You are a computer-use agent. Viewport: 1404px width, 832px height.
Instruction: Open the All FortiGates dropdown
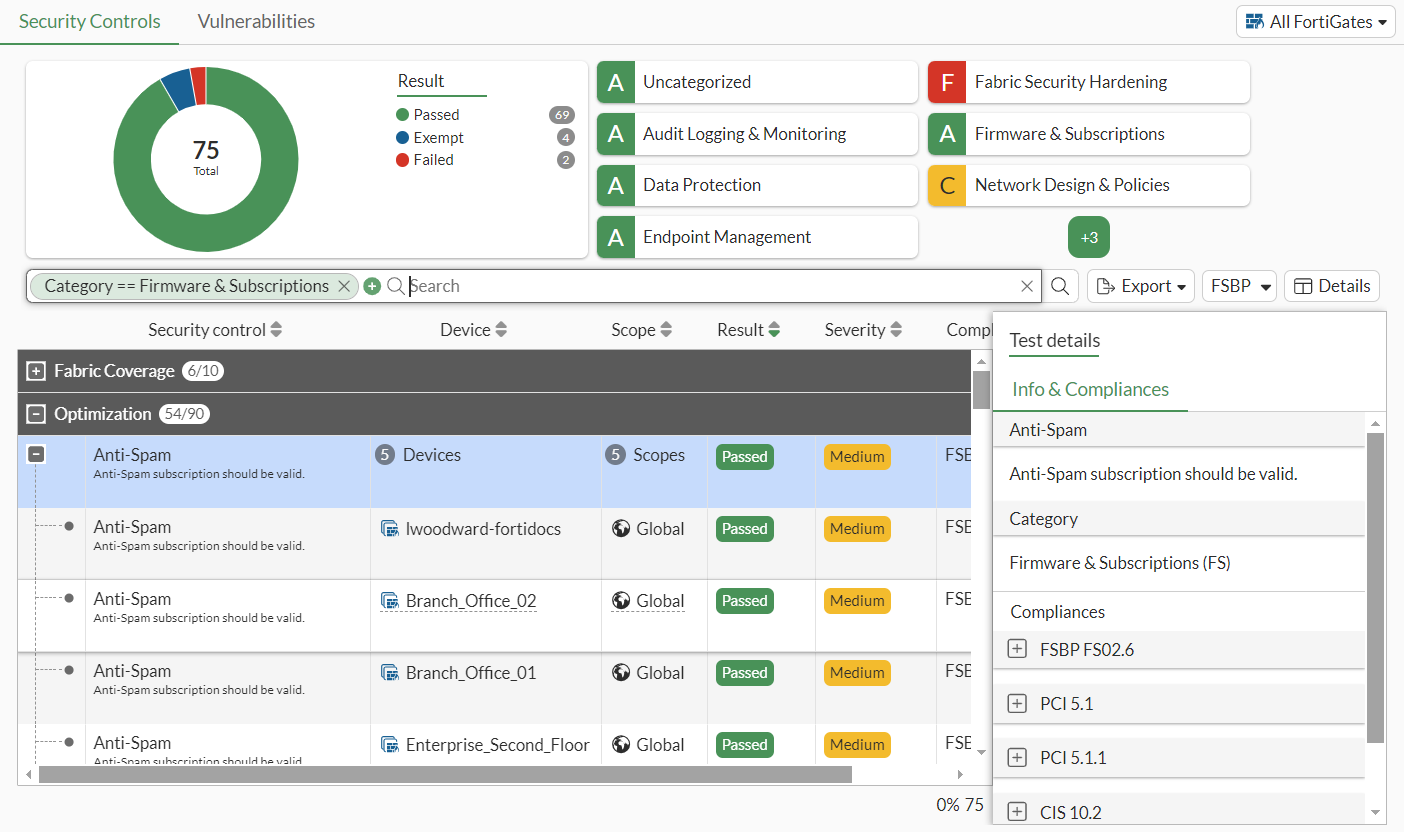coord(1315,22)
